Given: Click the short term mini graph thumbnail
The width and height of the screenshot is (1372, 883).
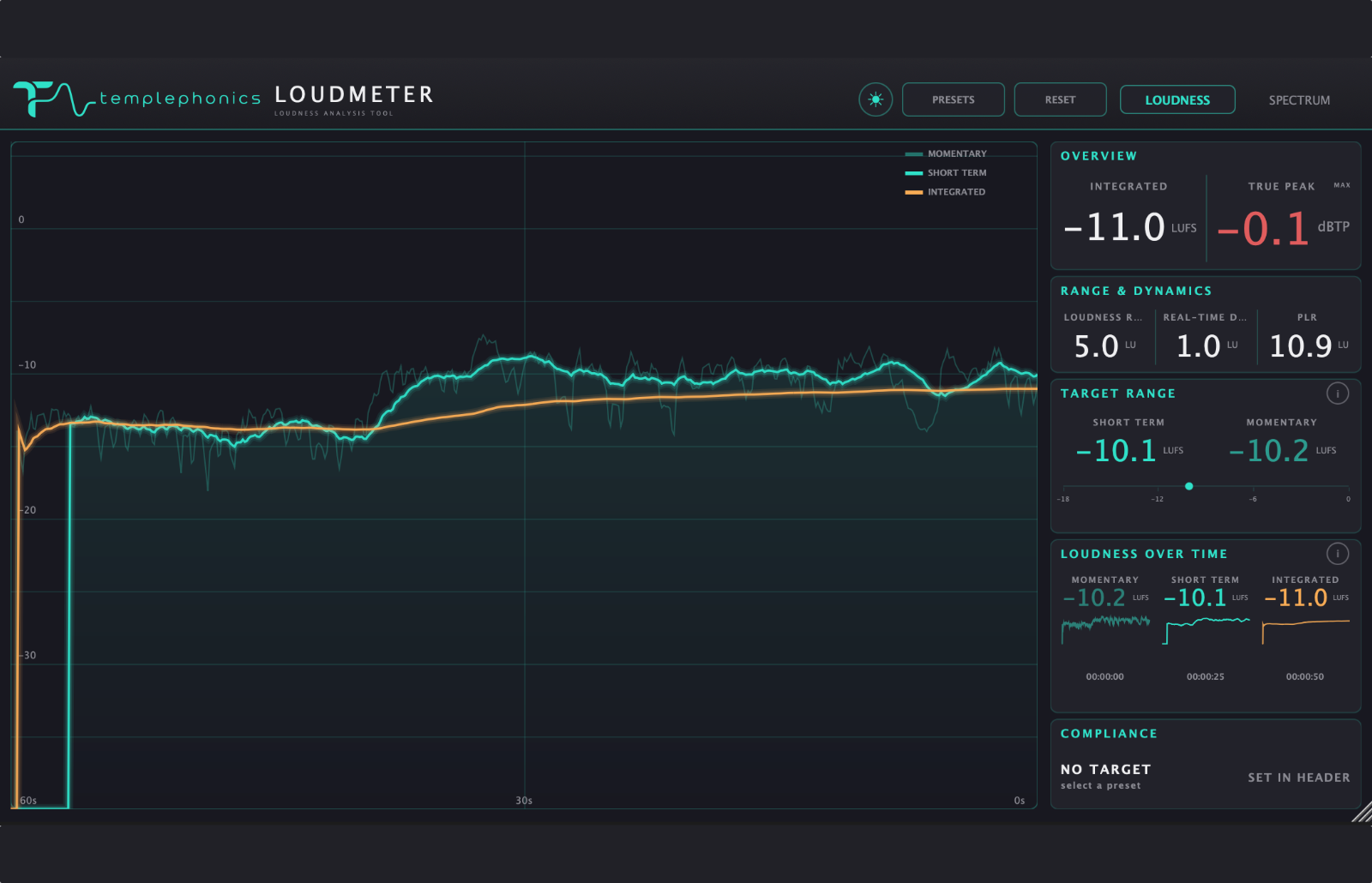Looking at the screenshot, I should (1206, 630).
